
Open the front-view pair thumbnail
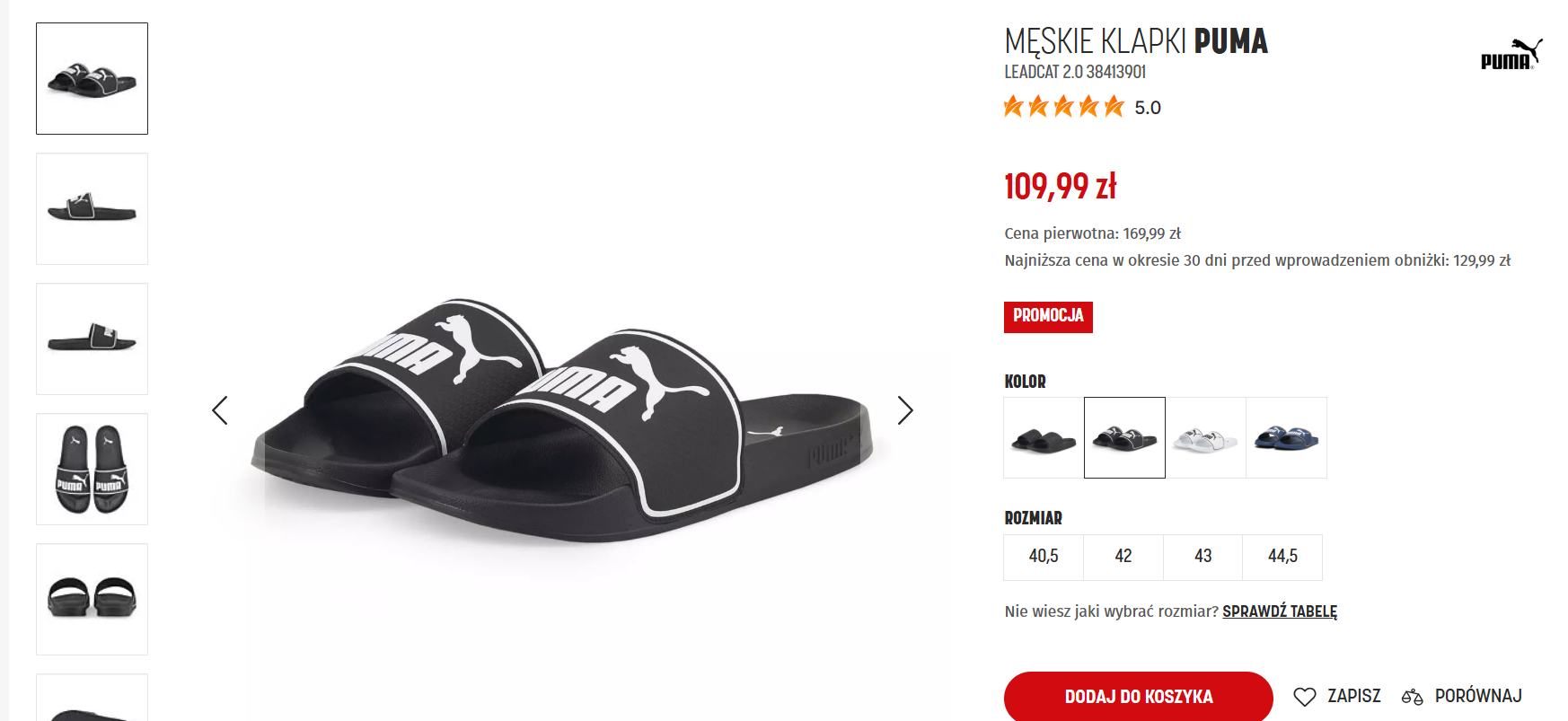pos(92,599)
